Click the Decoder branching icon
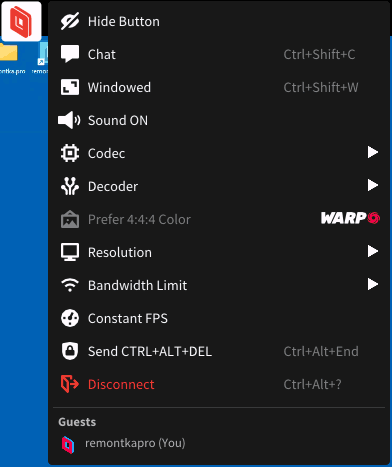 click(x=70, y=186)
